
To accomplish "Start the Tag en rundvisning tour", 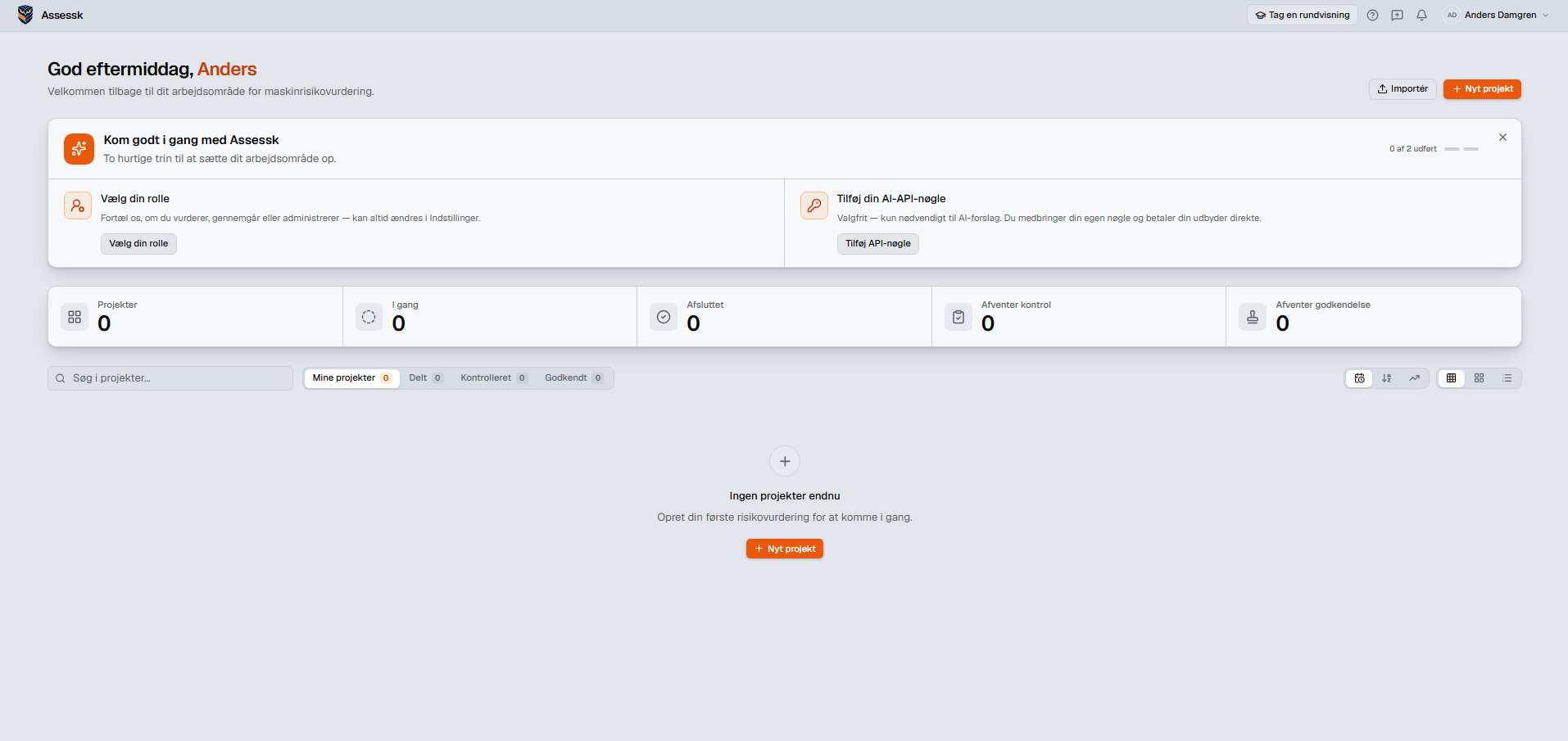I will tap(1303, 15).
